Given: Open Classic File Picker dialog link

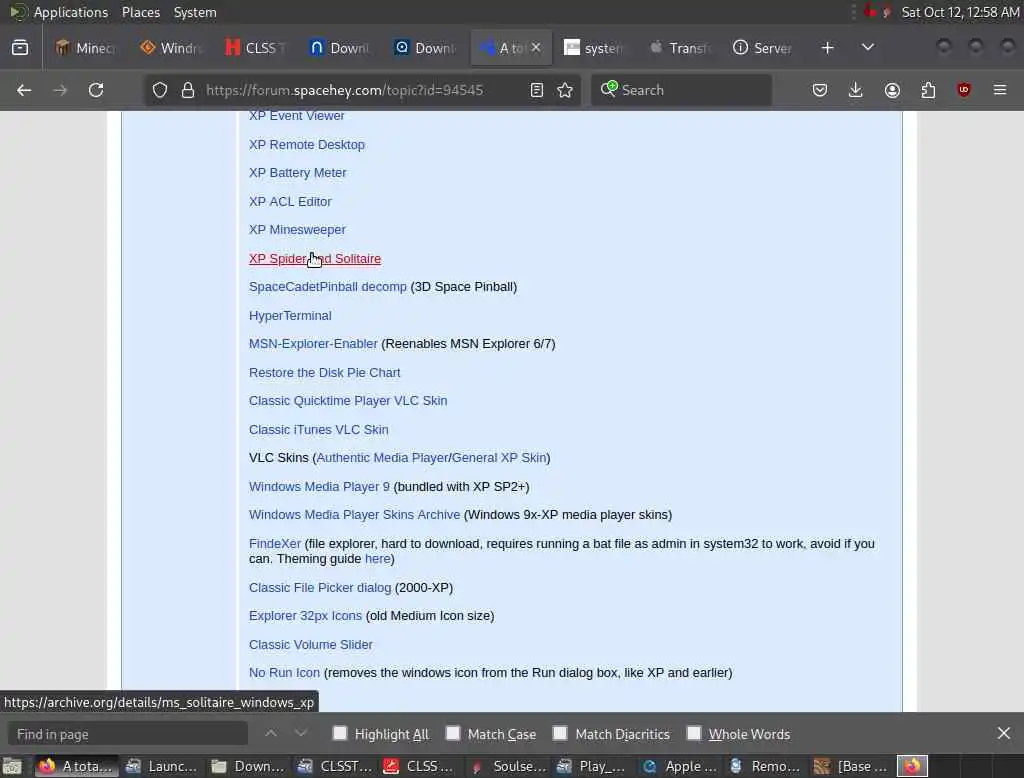Looking at the screenshot, I should click(x=320, y=588).
